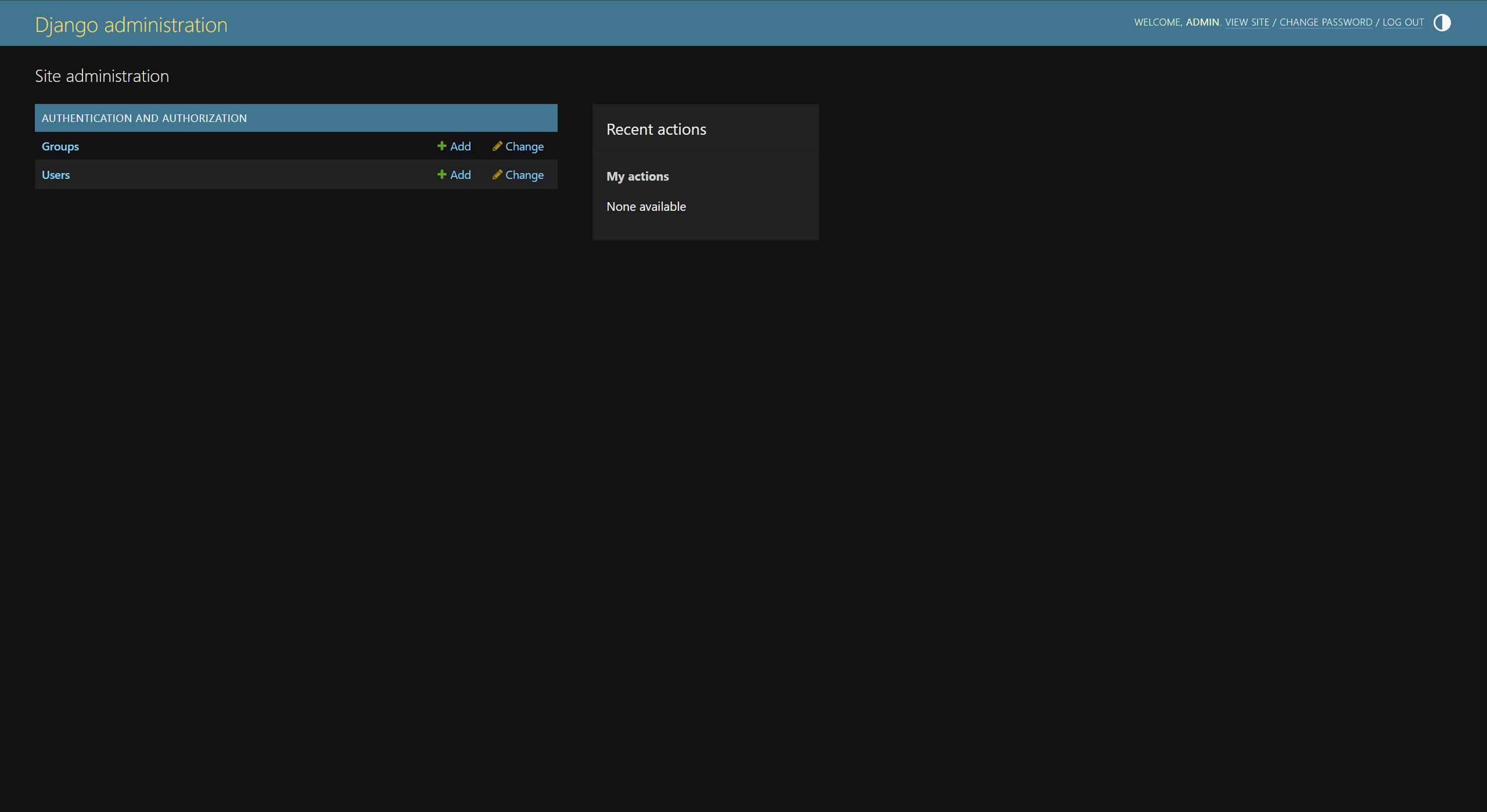This screenshot has width=1487, height=812.
Task: Click the pencil icon in Groups row
Action: click(497, 146)
